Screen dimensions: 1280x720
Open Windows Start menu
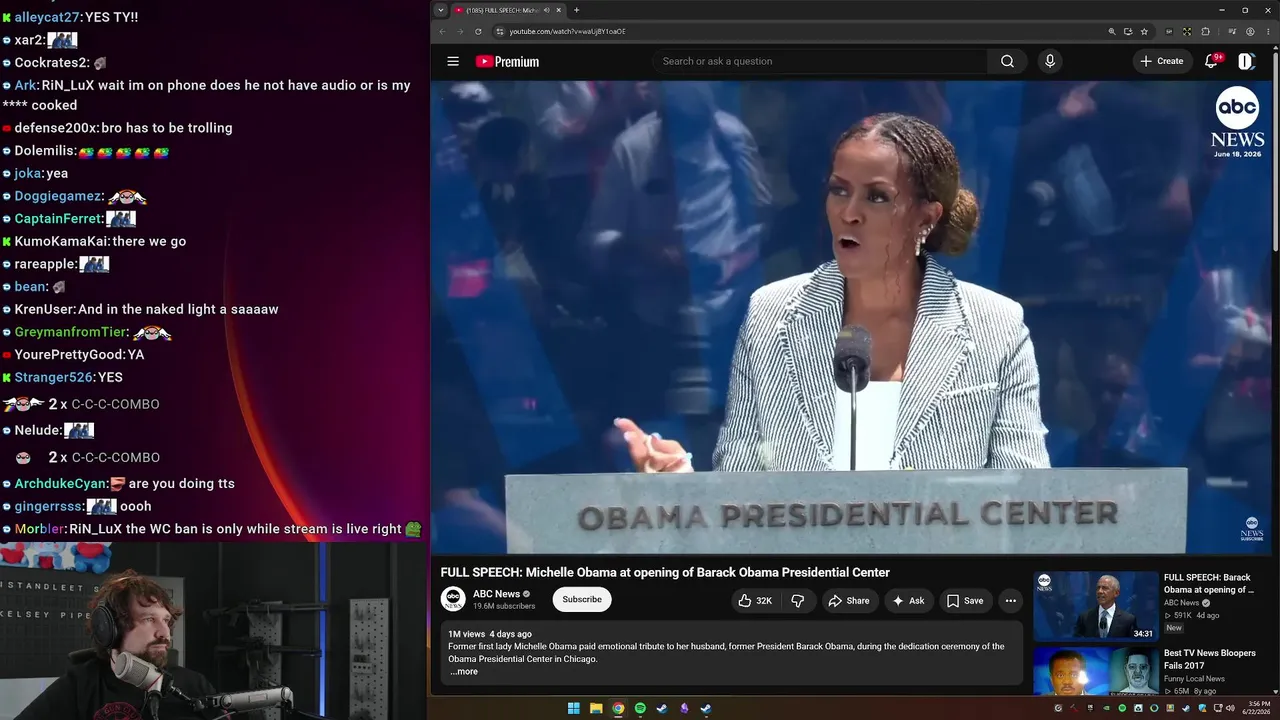click(x=573, y=708)
